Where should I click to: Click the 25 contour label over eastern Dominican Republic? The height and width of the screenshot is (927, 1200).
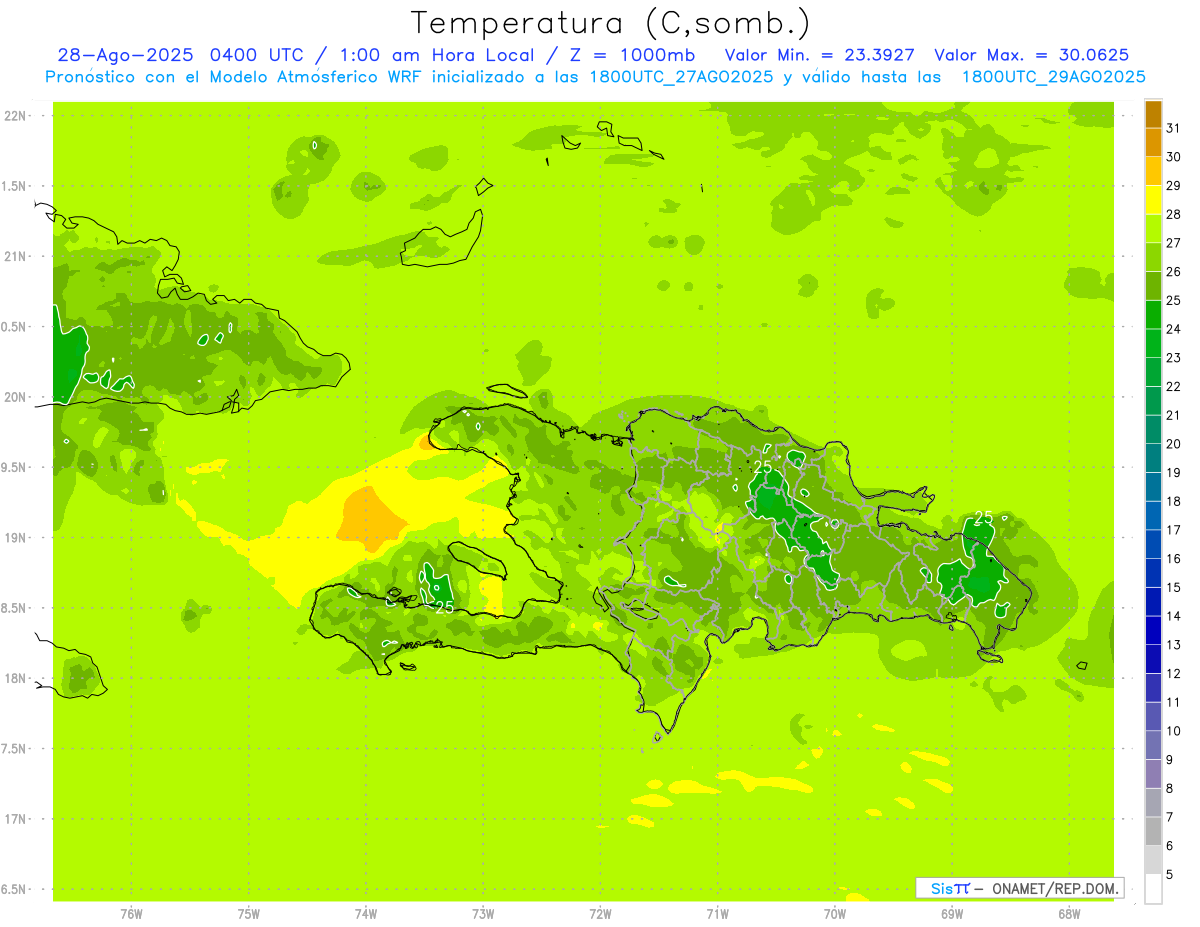pos(984,517)
